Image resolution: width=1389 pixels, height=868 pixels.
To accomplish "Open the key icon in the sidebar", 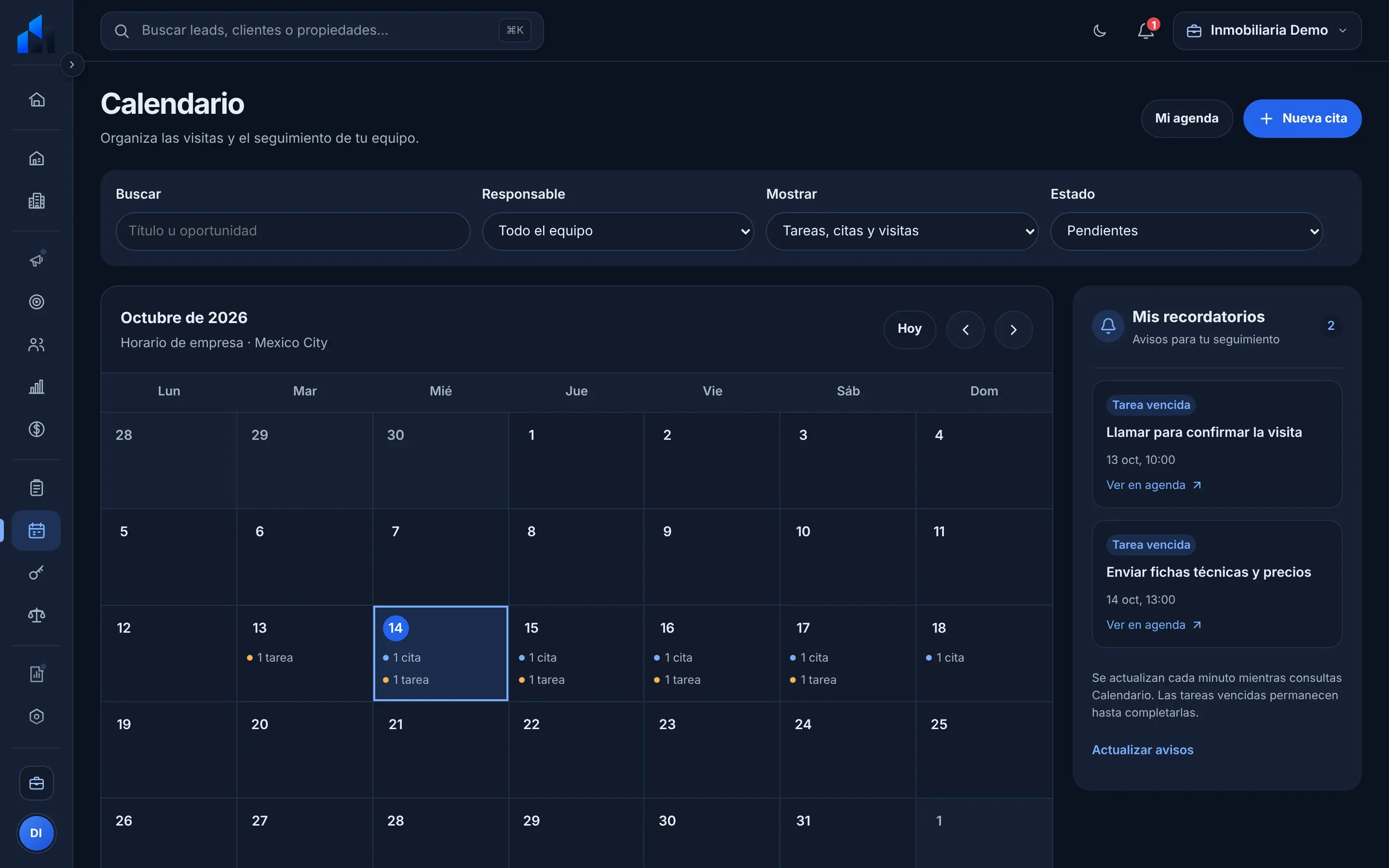I will click(x=37, y=573).
